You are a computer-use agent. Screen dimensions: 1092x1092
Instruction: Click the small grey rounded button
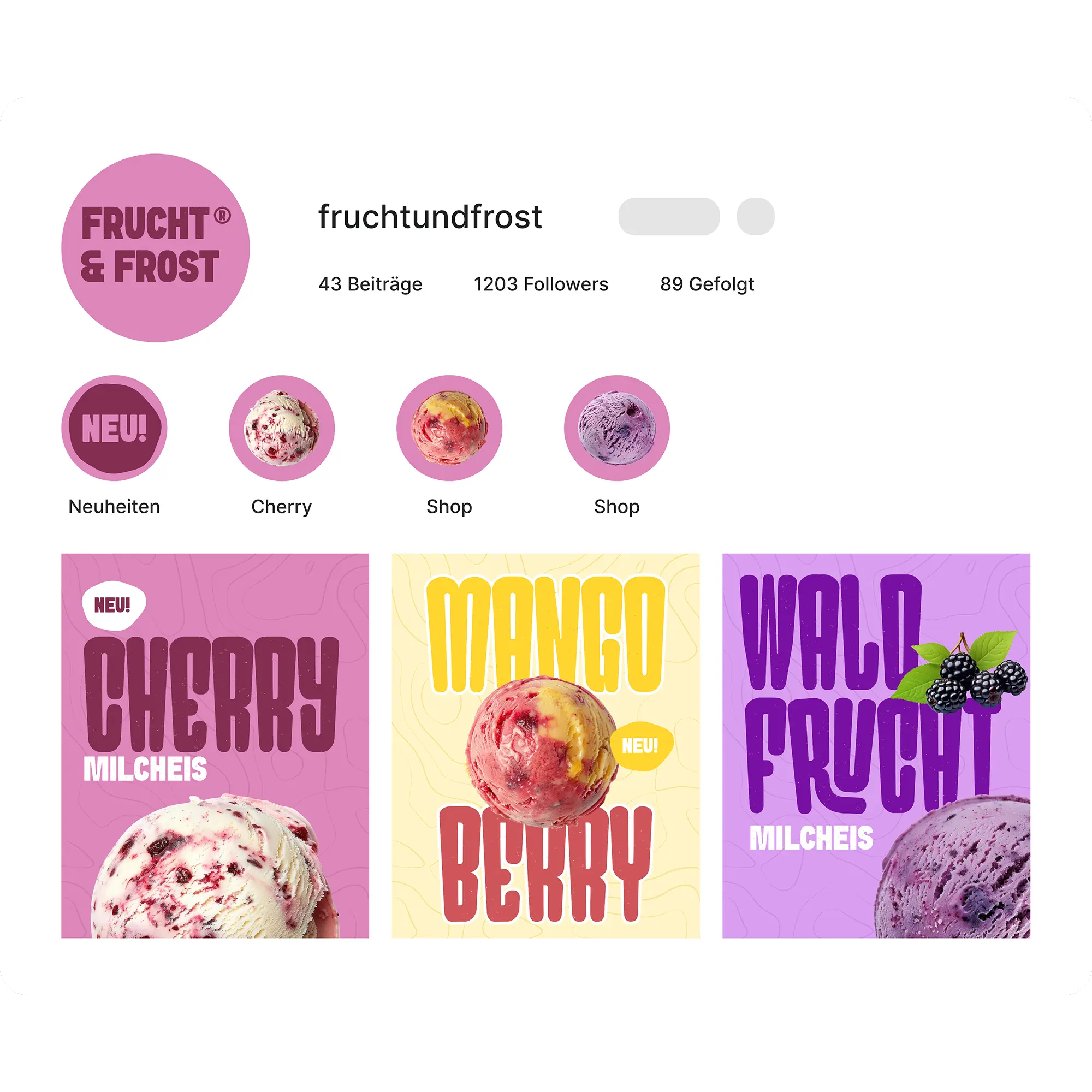point(755,216)
